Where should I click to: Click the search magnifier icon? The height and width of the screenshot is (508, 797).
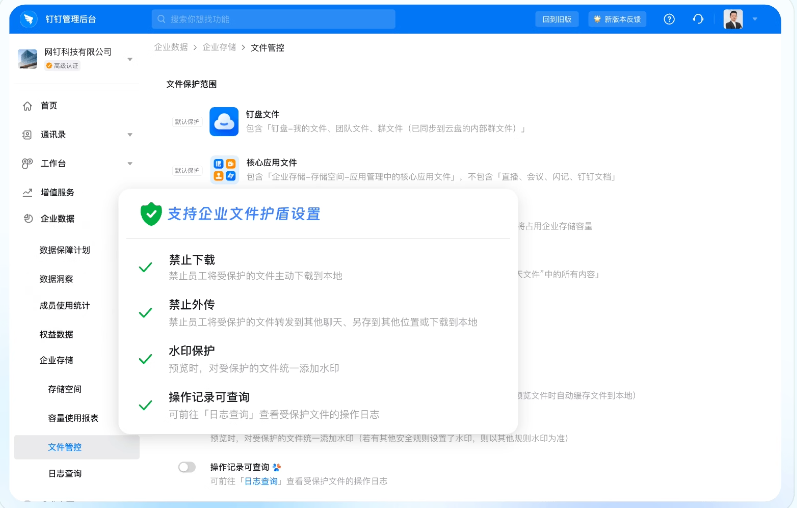(x=161, y=19)
